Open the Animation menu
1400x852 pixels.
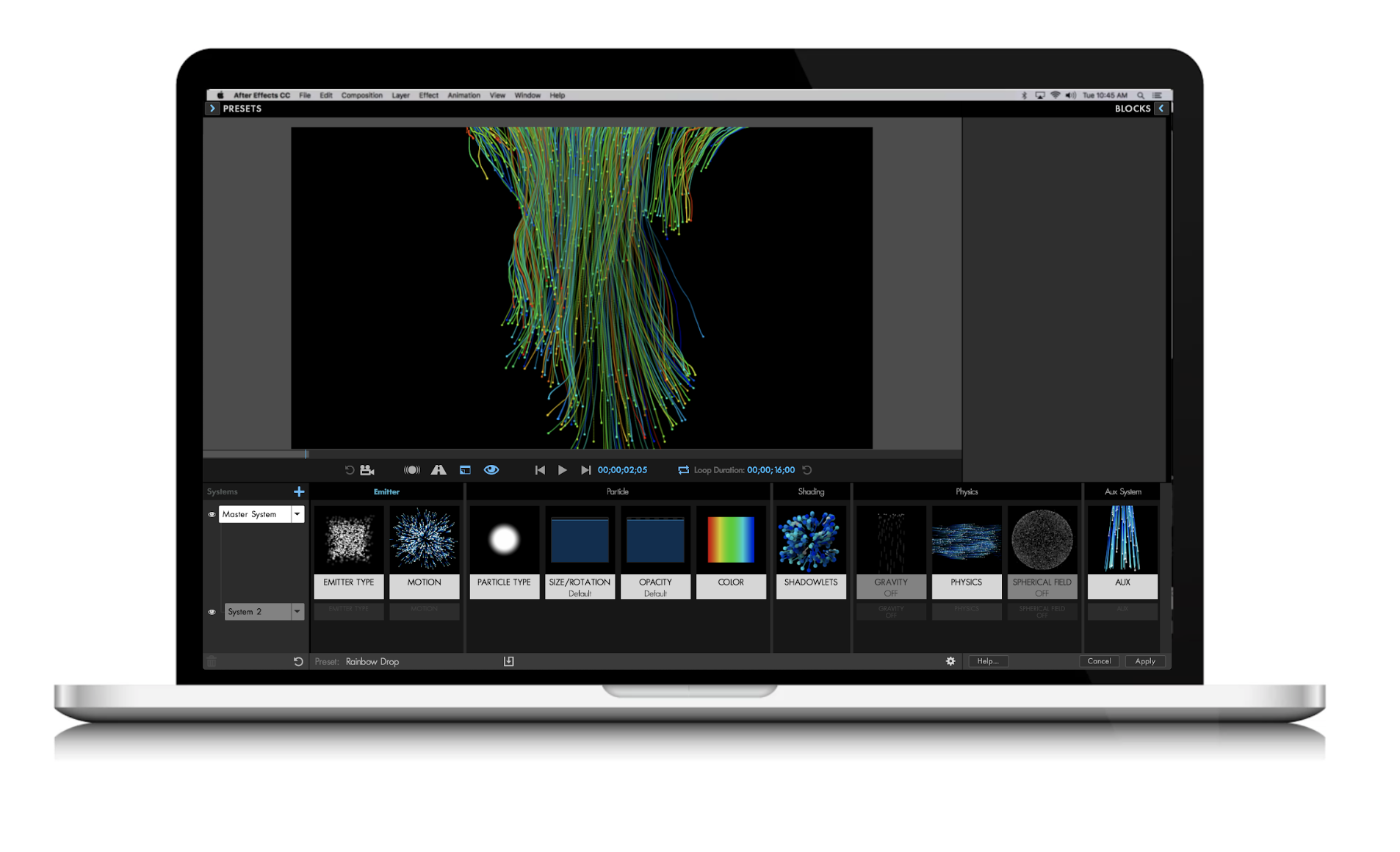point(463,95)
